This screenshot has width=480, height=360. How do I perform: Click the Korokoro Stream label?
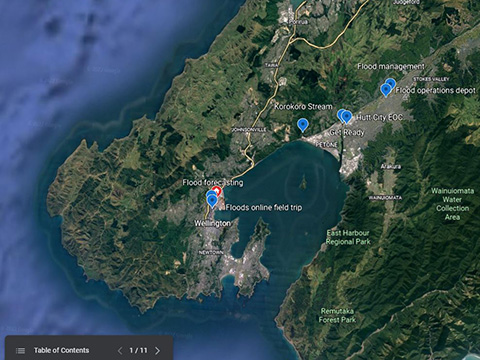303,107
